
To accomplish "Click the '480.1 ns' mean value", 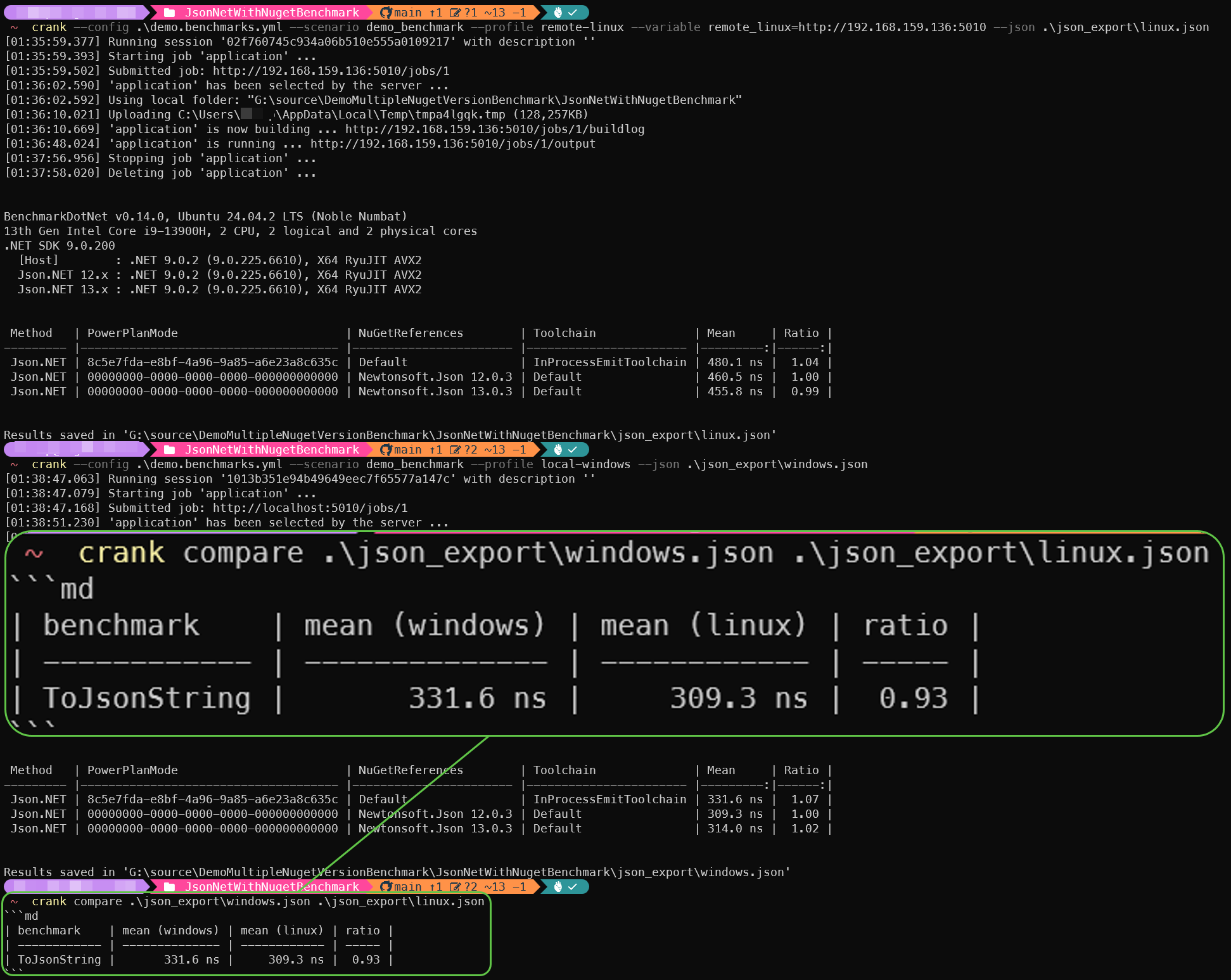I will click(x=735, y=362).
